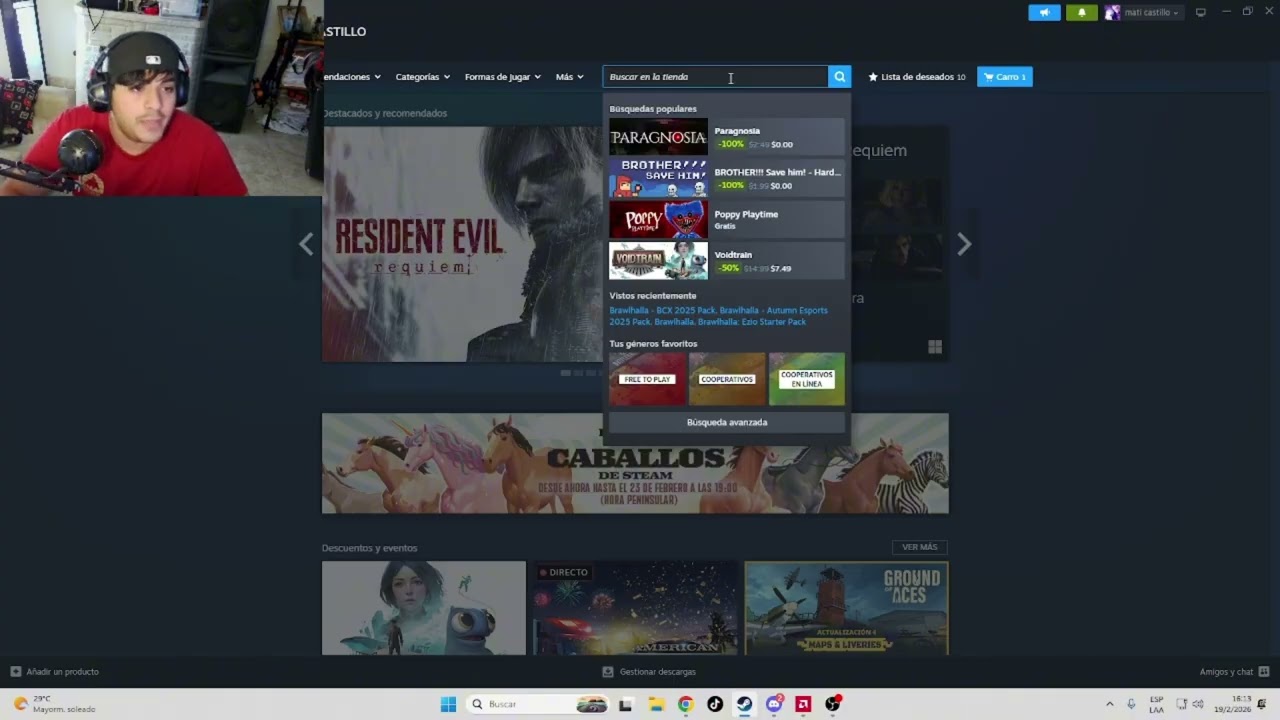Viewport: 1280px width, 720px height.
Task: Click the mati castillo profile avatar
Action: coord(1112,13)
